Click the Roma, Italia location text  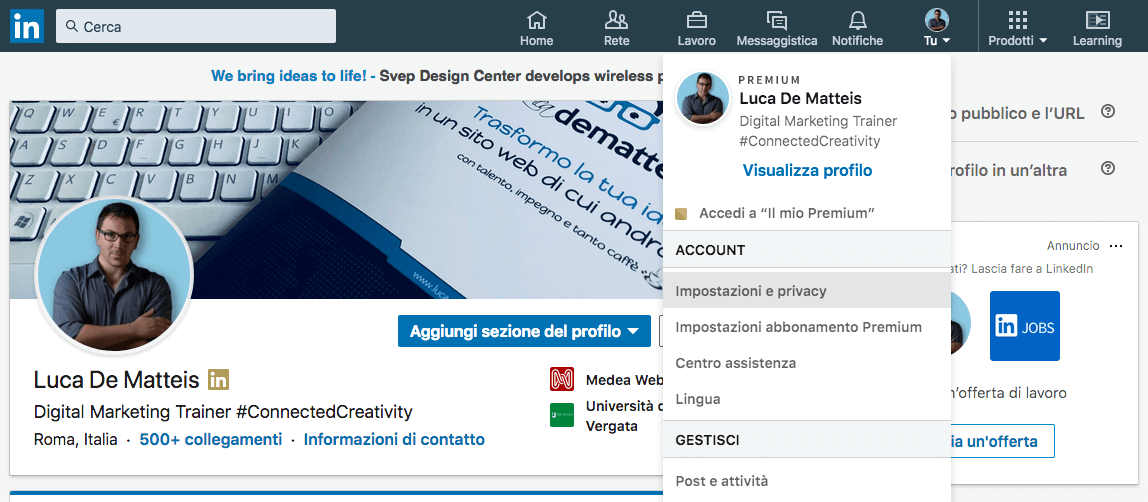coord(75,440)
